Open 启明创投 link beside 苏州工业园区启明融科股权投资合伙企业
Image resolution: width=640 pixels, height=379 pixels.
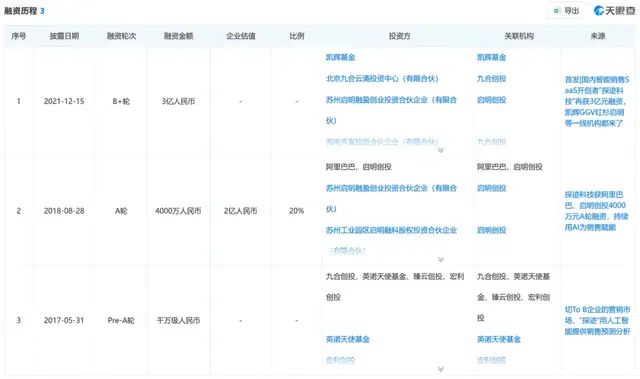pos(491,230)
